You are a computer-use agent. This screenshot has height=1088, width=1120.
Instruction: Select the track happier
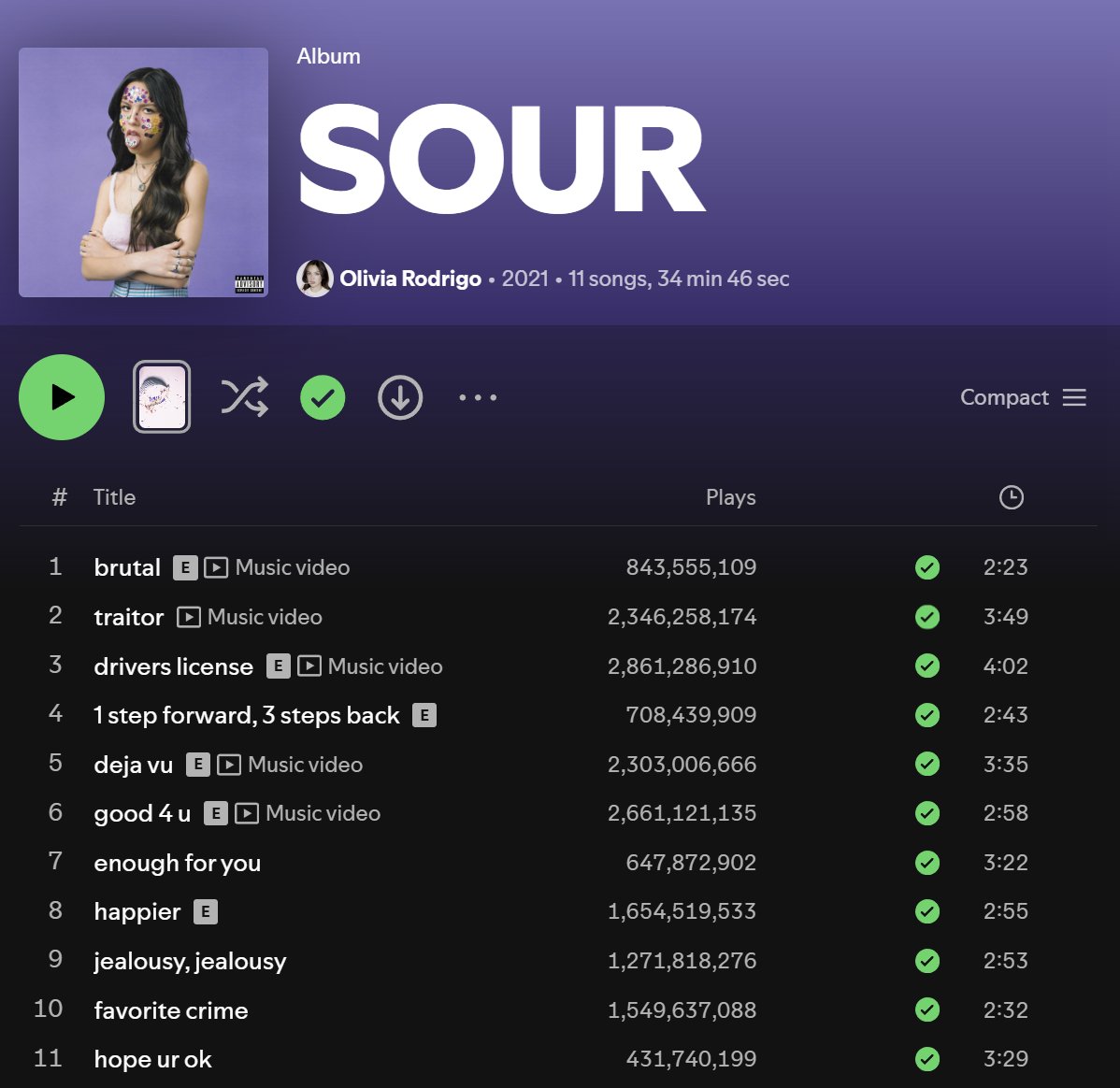pos(137,911)
